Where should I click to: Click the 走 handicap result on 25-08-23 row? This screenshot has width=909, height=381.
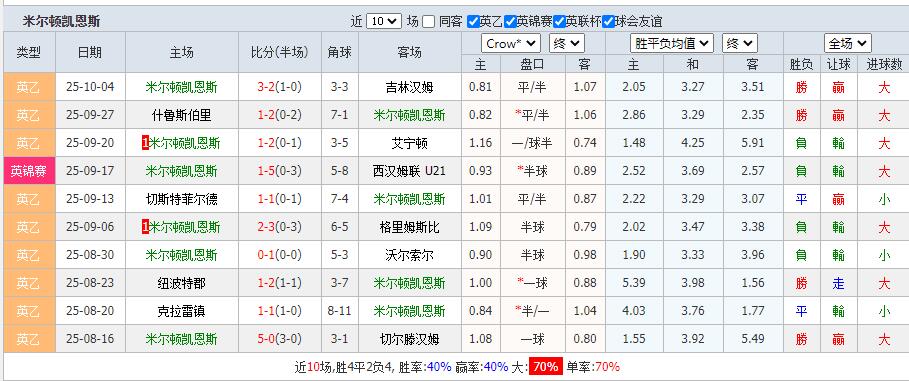(838, 283)
